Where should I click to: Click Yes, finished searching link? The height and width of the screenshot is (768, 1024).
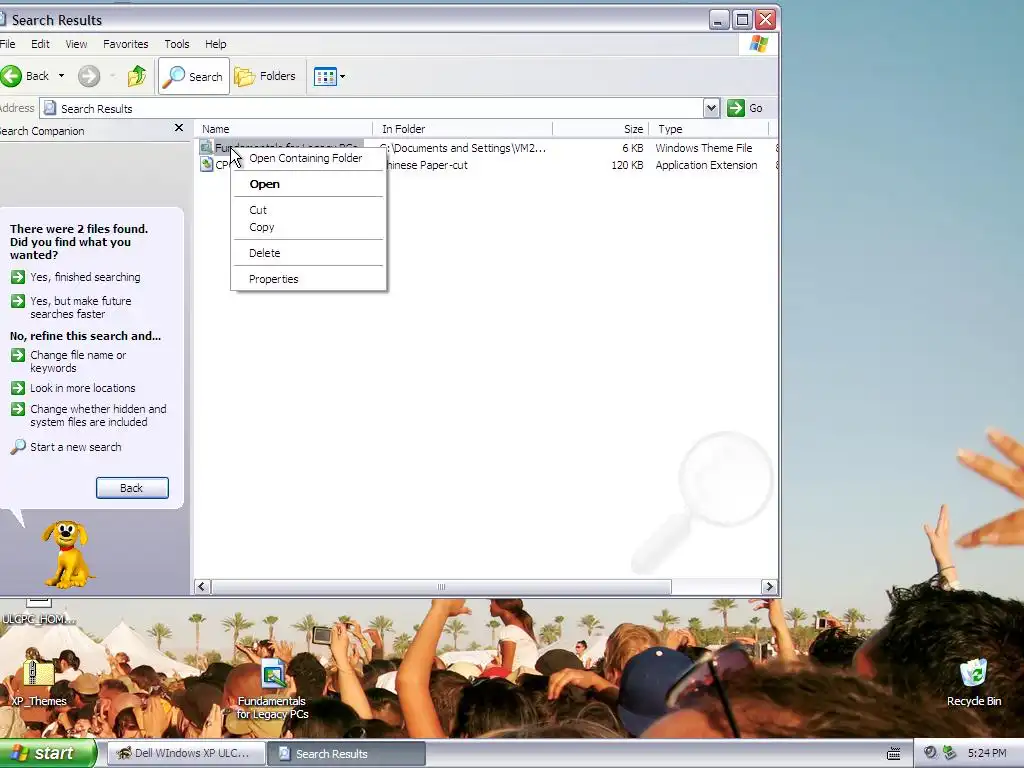tap(85, 277)
